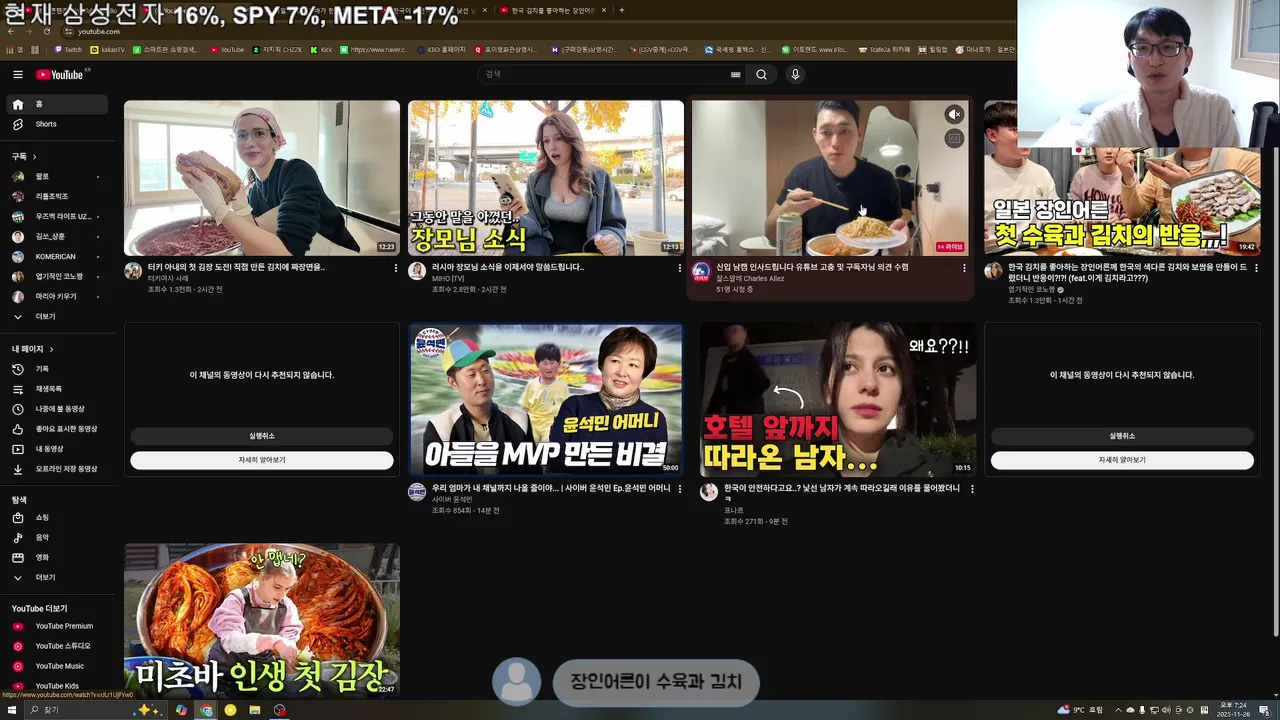Start voice search with microphone icon

point(795,75)
